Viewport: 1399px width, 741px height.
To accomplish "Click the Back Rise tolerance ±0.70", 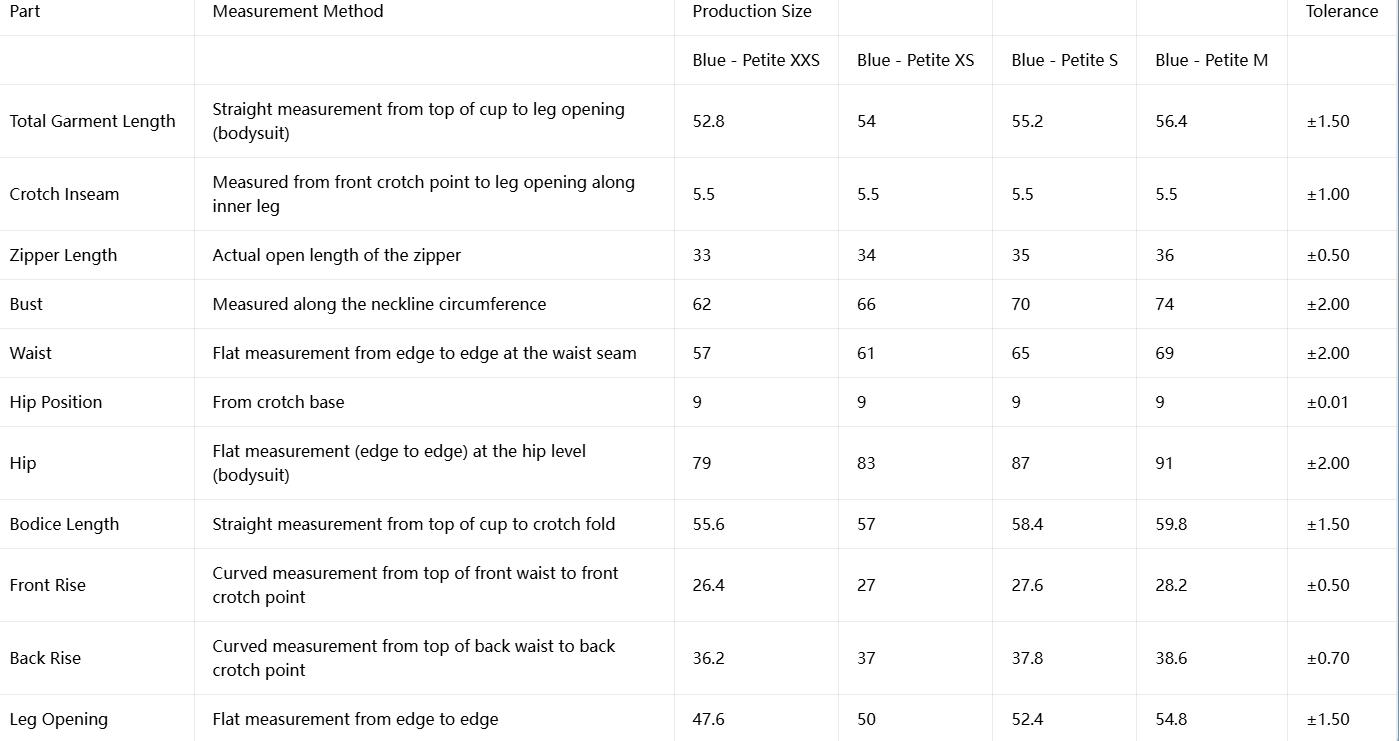I will click(1328, 658).
